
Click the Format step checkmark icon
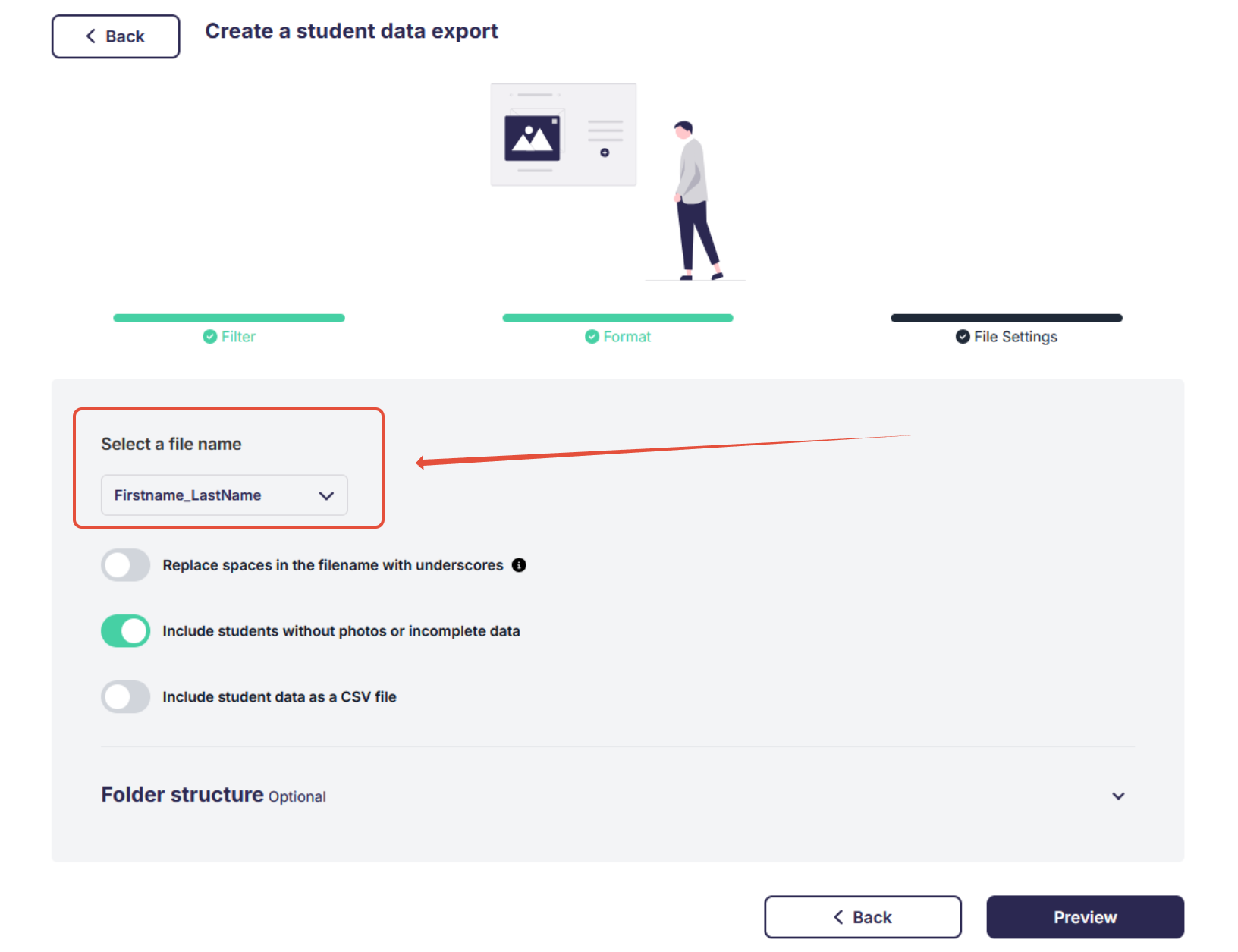tap(592, 337)
